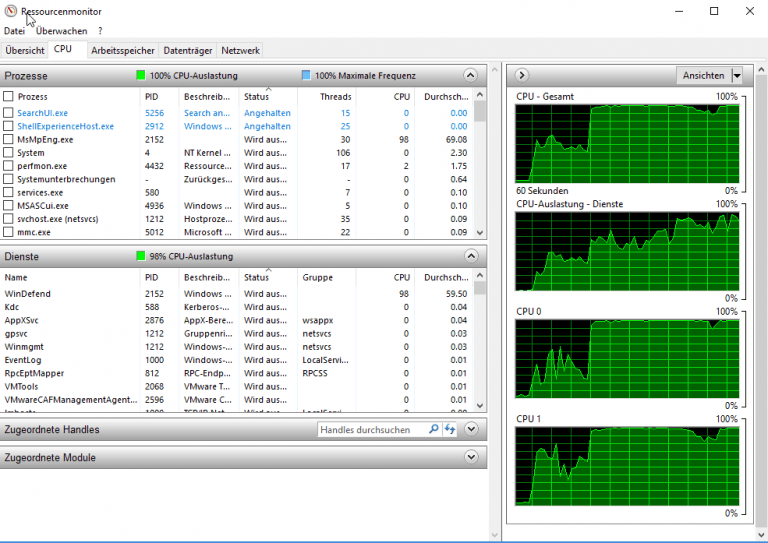This screenshot has height=543, width=768.
Task: Select the WinDefend service row
Action: 237,294
